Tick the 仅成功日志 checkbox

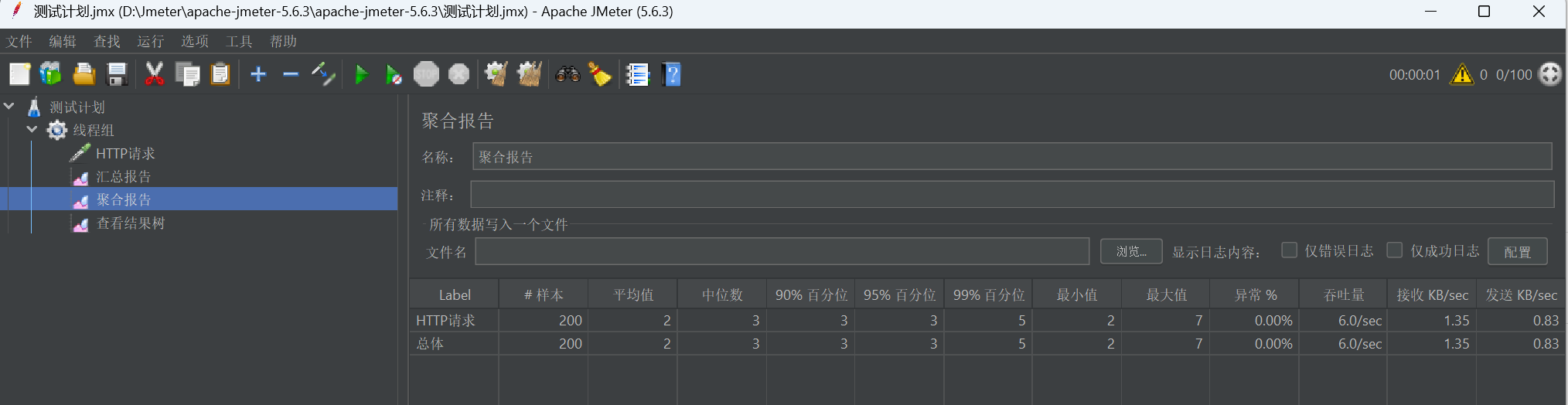(x=1395, y=250)
